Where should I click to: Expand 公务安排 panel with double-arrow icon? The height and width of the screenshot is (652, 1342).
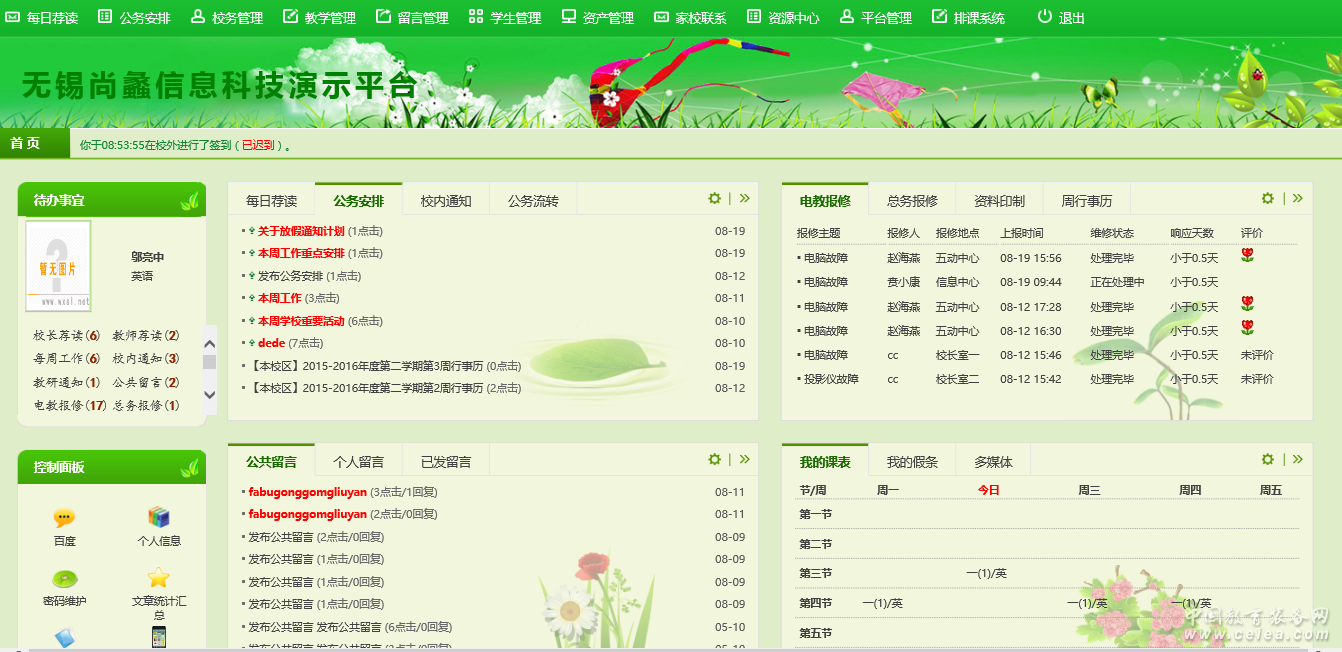coord(744,199)
